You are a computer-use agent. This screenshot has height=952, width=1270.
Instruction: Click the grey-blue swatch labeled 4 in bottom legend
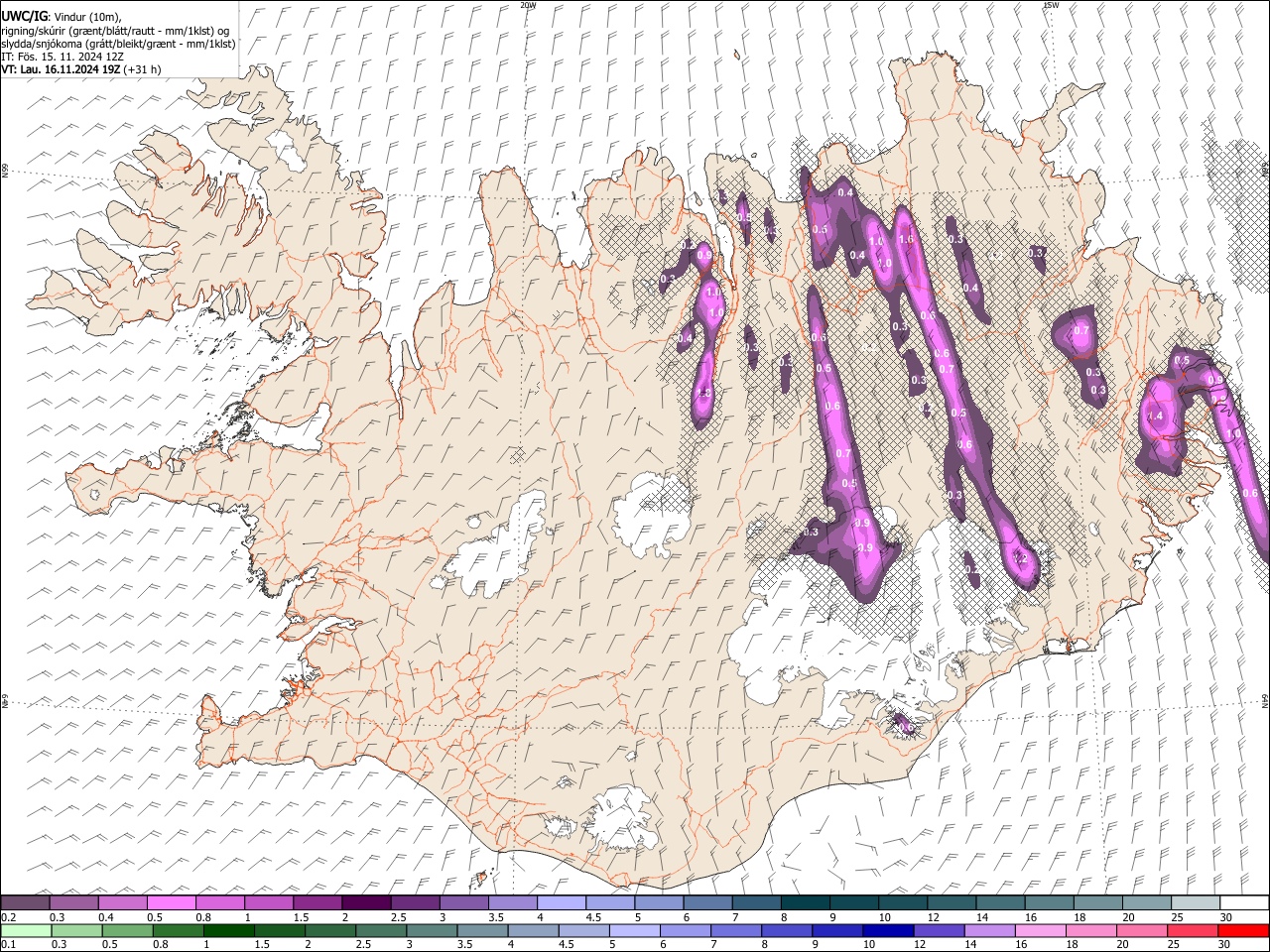[533, 931]
